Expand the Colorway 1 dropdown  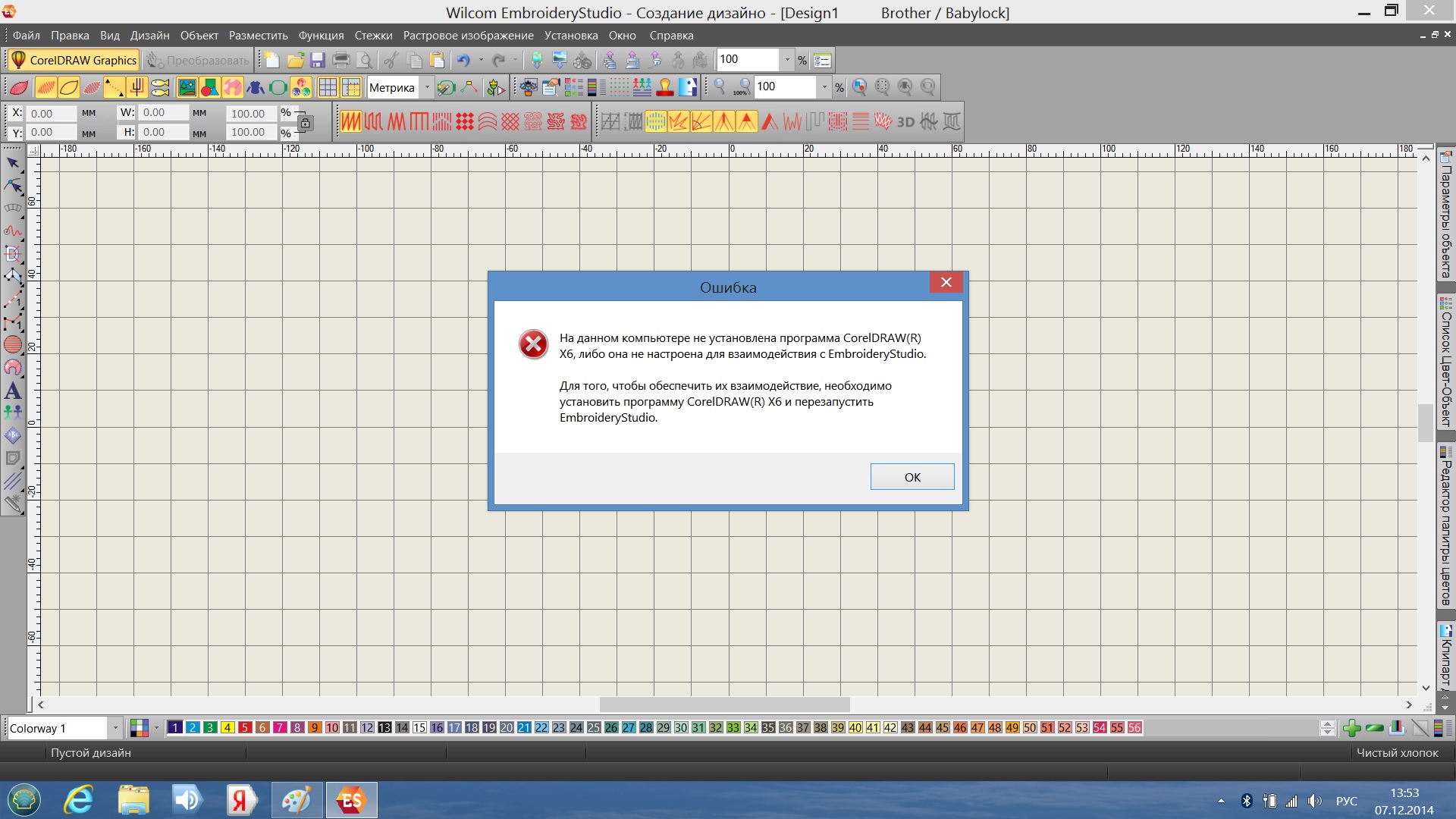pos(115,728)
